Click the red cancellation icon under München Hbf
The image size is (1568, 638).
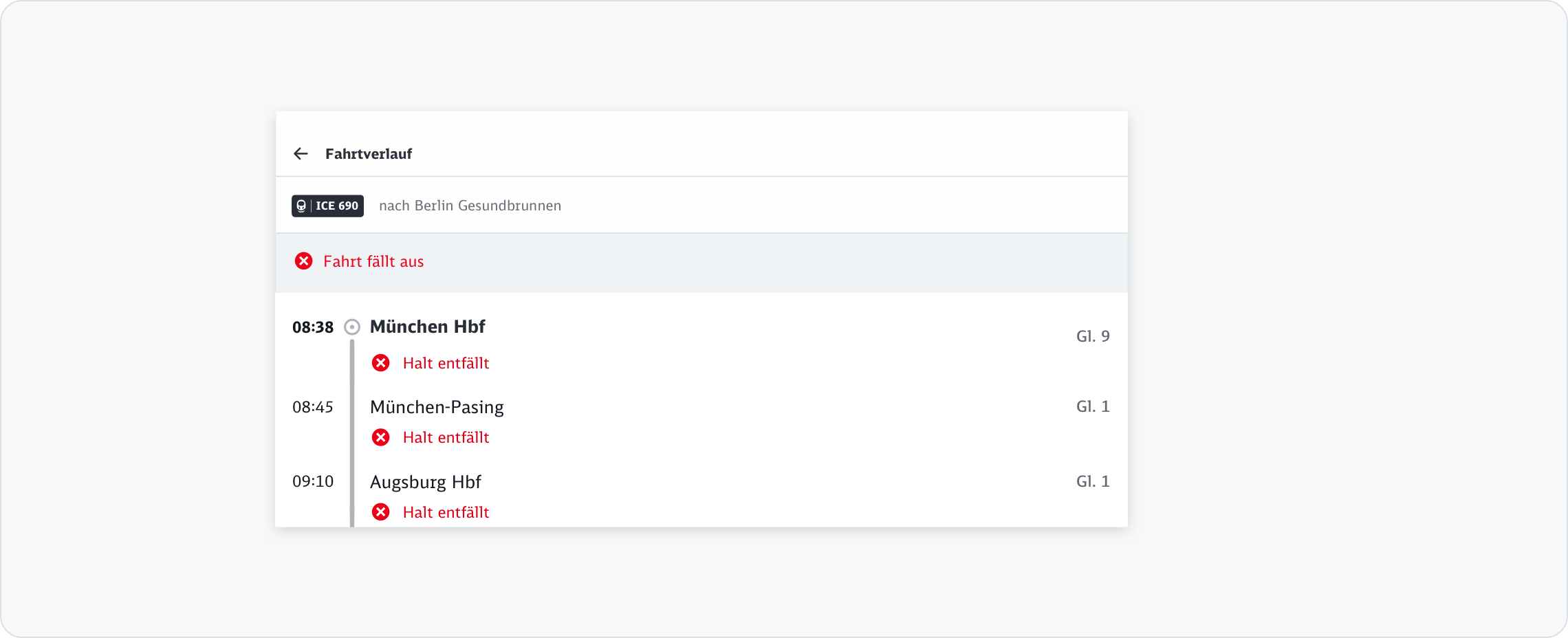[x=380, y=363]
